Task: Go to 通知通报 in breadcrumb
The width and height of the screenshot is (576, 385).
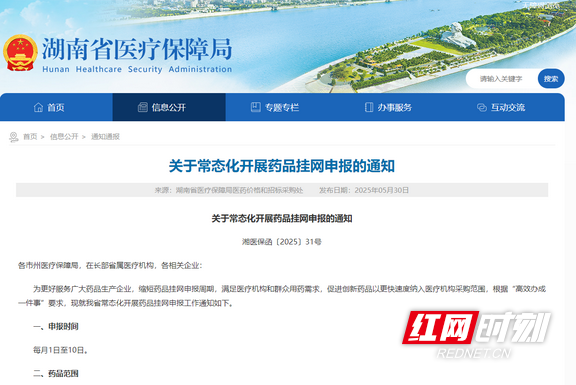Action: [105, 137]
